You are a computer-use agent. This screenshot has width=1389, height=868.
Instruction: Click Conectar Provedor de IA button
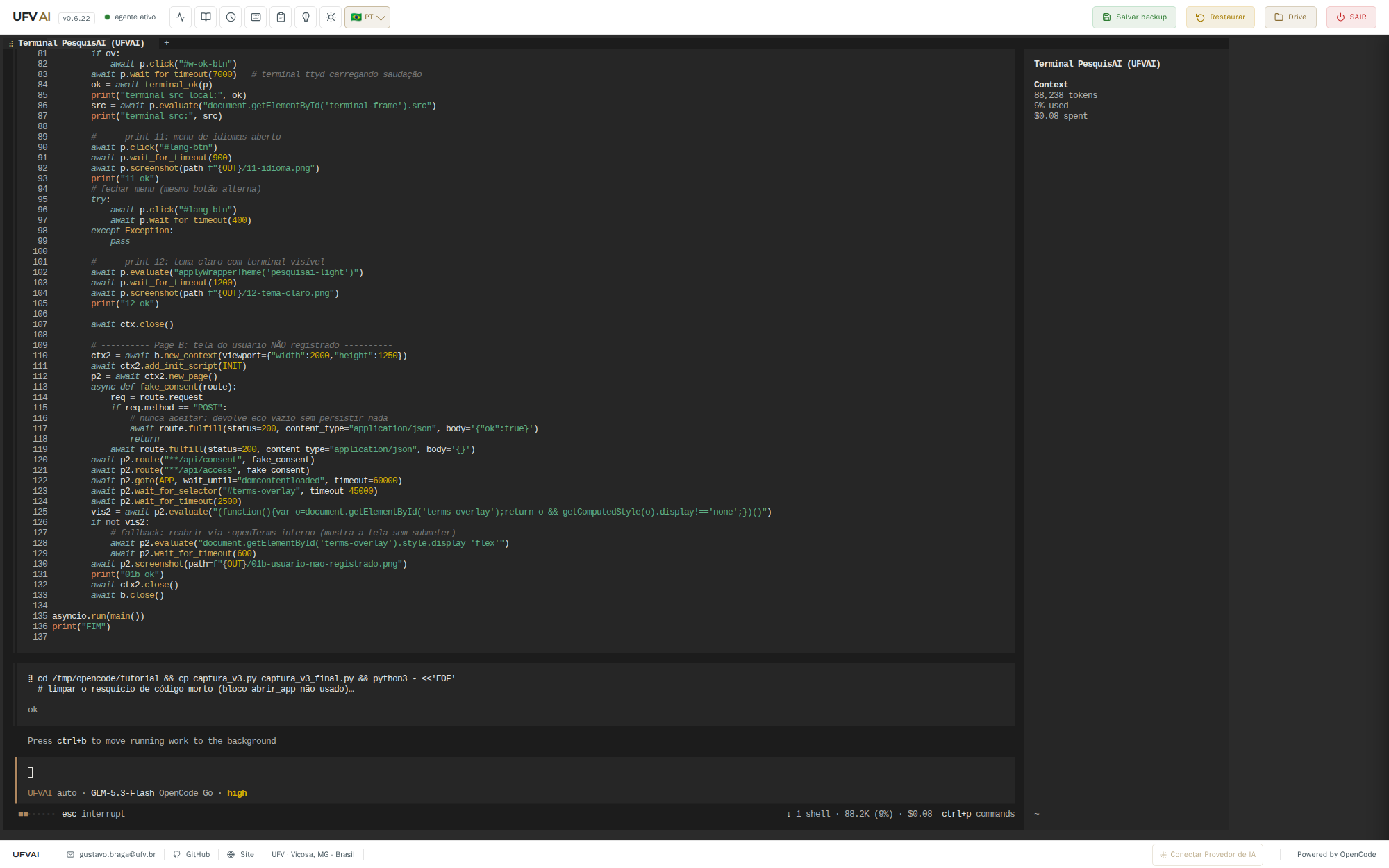click(x=1208, y=855)
